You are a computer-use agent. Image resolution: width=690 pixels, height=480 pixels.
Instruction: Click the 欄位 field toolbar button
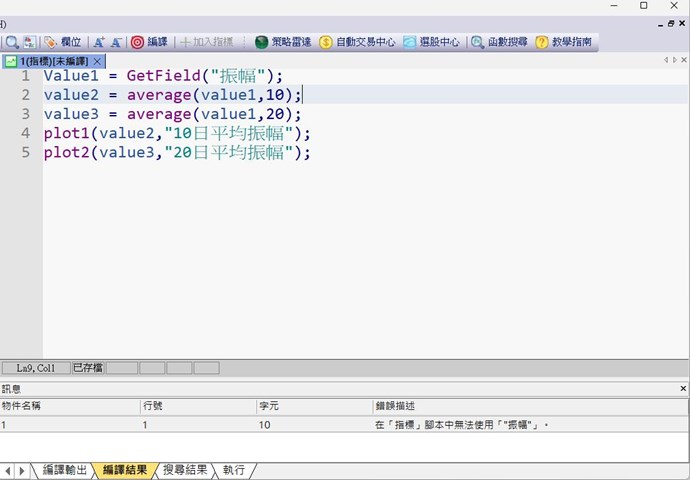click(63, 42)
